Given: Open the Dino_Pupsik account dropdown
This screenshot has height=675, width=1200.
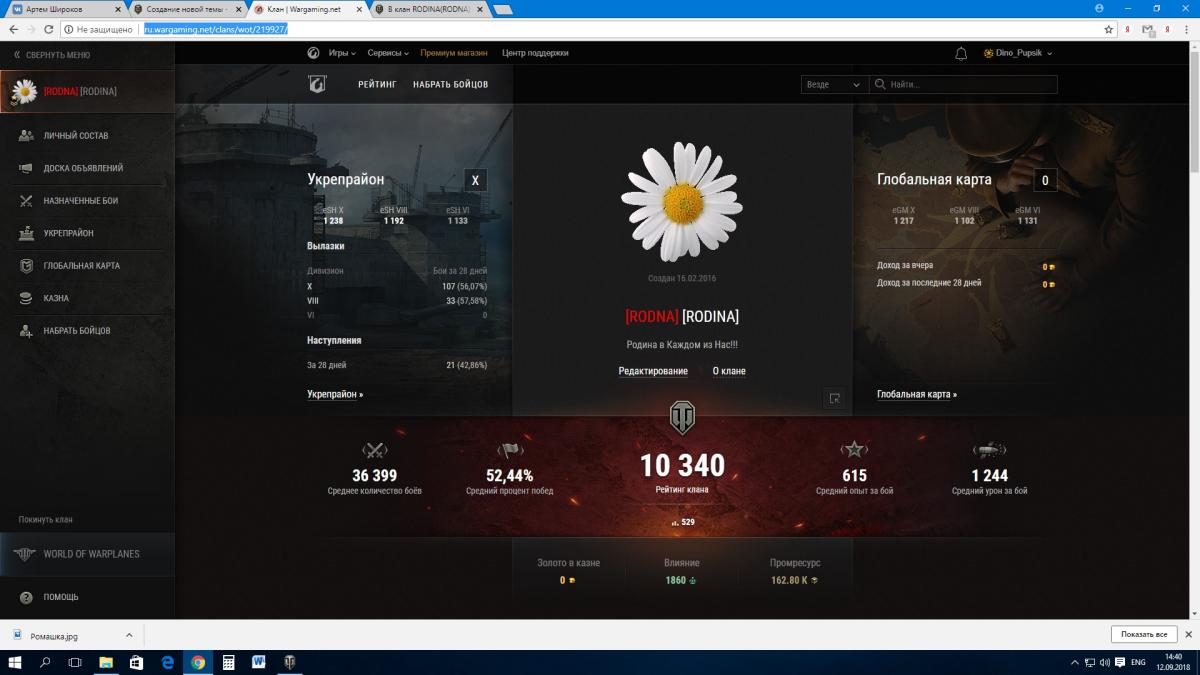Looking at the screenshot, I should pos(1018,53).
